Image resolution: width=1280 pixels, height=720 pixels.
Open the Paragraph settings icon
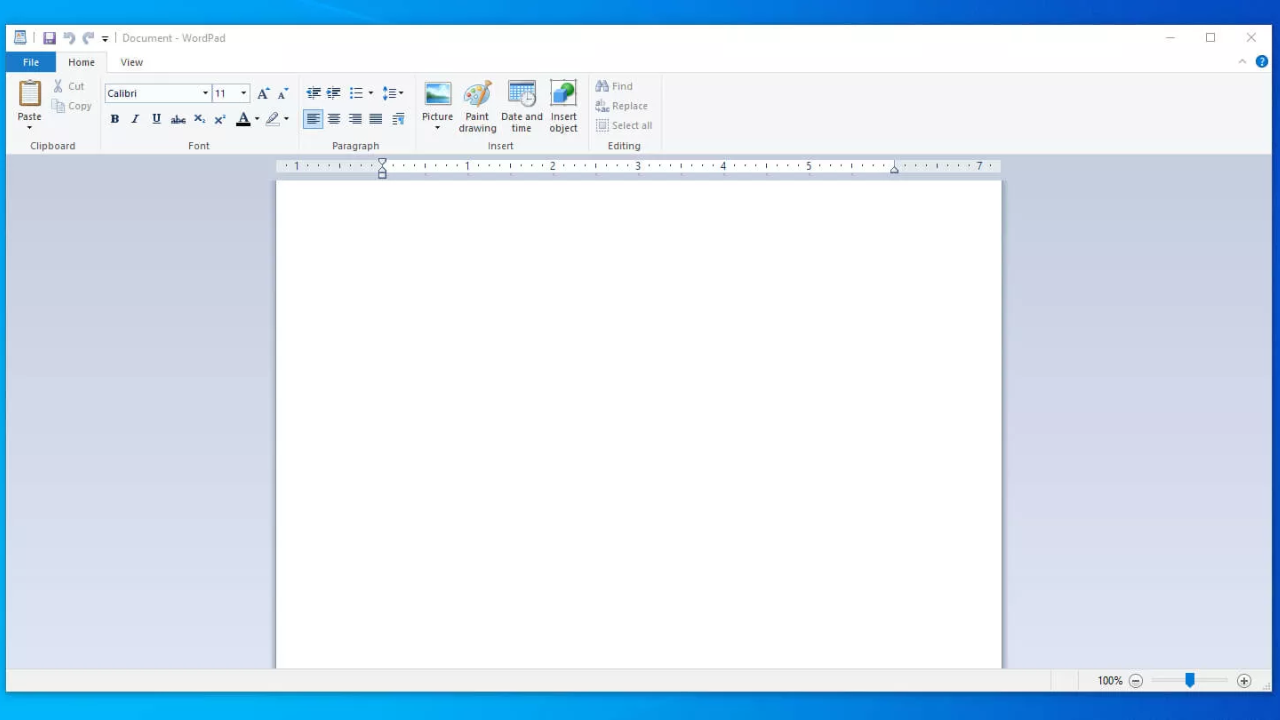(x=398, y=119)
